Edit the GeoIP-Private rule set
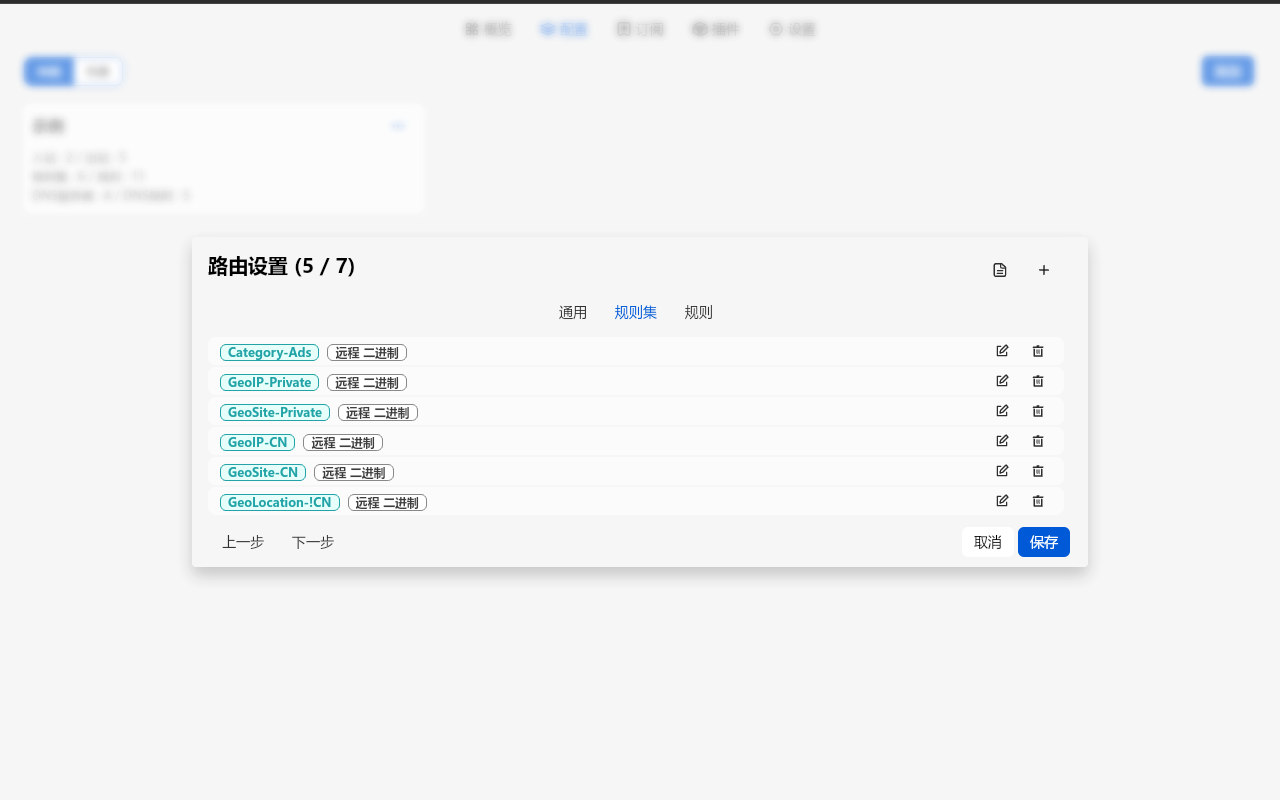 click(1002, 381)
